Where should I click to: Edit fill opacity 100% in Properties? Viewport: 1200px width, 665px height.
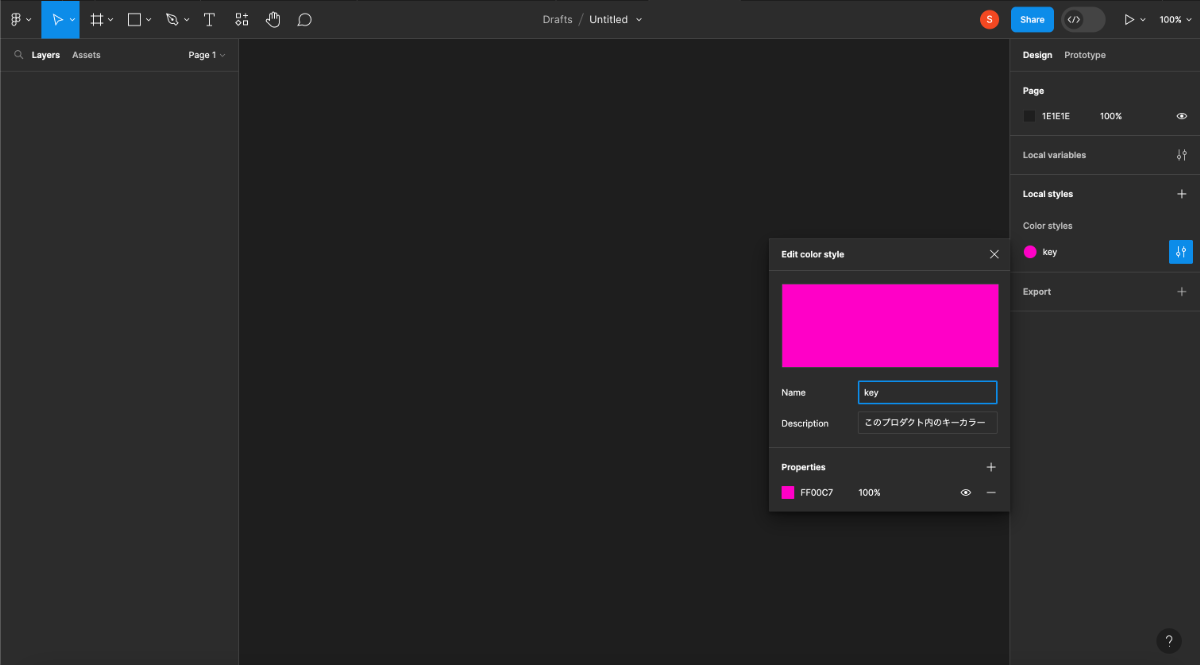point(870,493)
